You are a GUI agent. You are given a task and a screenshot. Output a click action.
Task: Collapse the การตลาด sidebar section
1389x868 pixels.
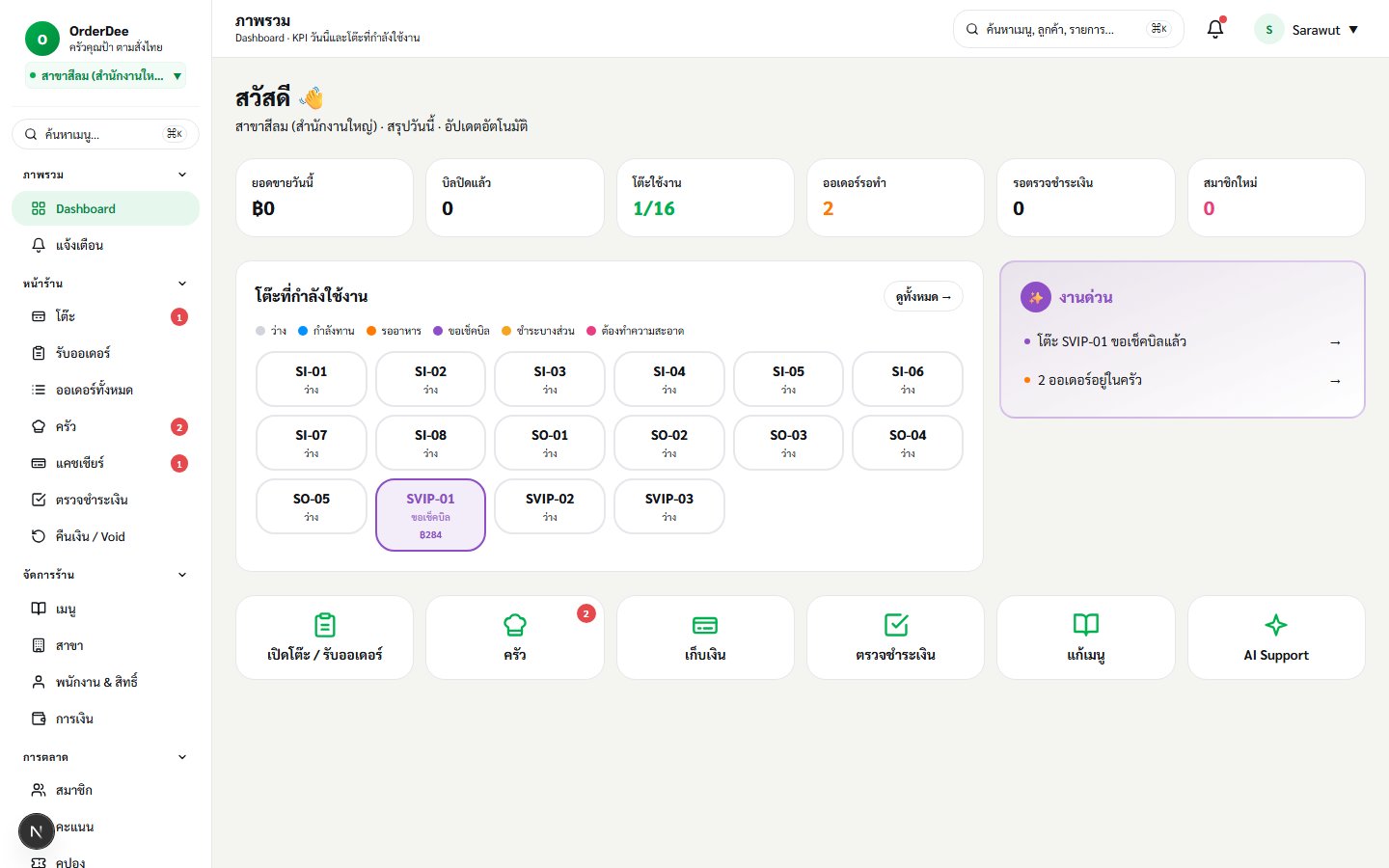182,757
